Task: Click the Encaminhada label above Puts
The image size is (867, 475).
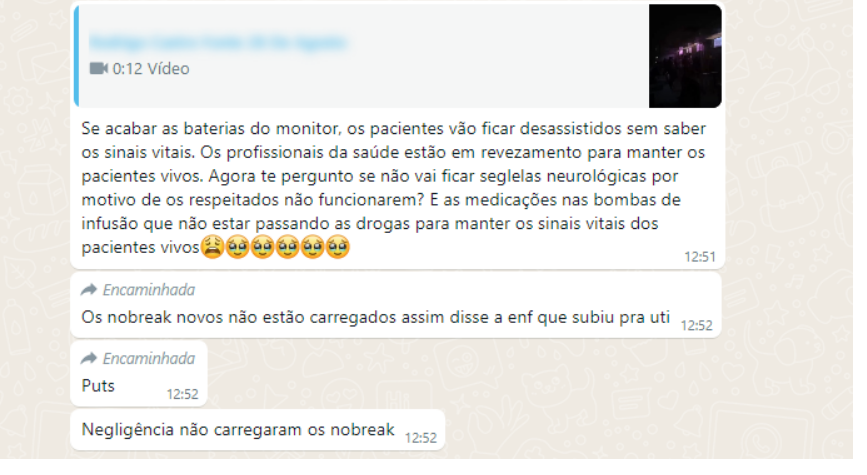Action: coord(149,358)
